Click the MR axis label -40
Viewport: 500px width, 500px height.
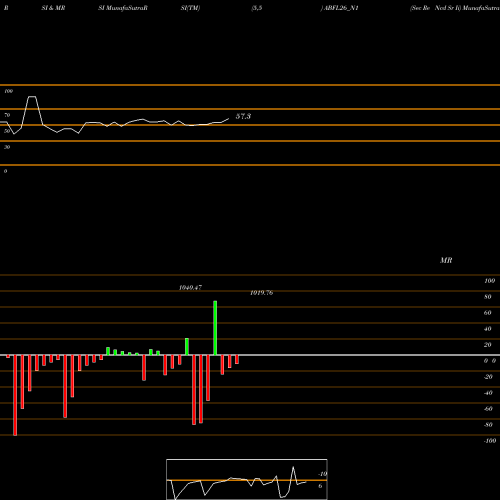click(x=488, y=393)
